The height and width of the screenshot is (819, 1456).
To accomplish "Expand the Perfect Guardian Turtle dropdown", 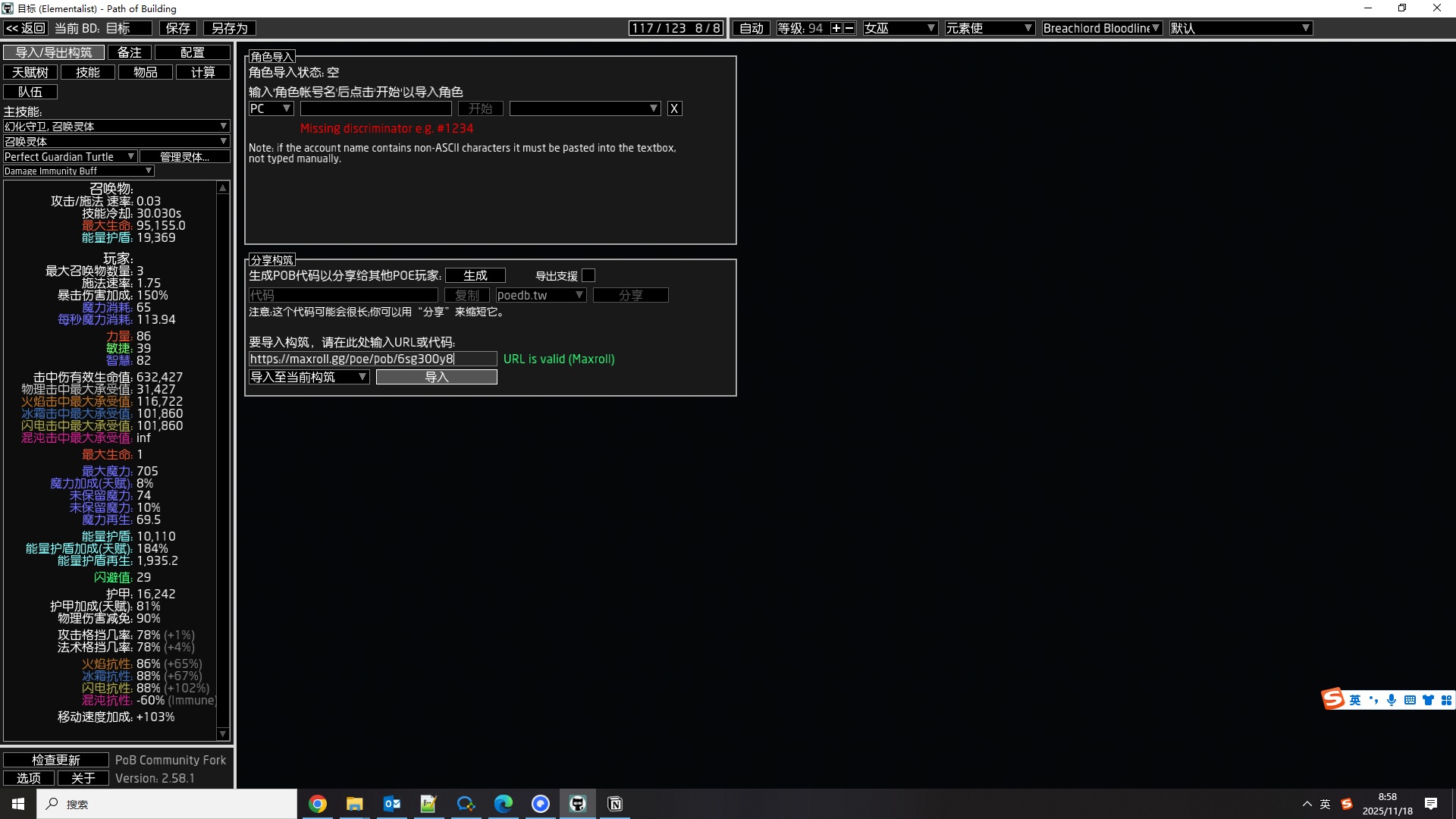I will click(x=70, y=156).
